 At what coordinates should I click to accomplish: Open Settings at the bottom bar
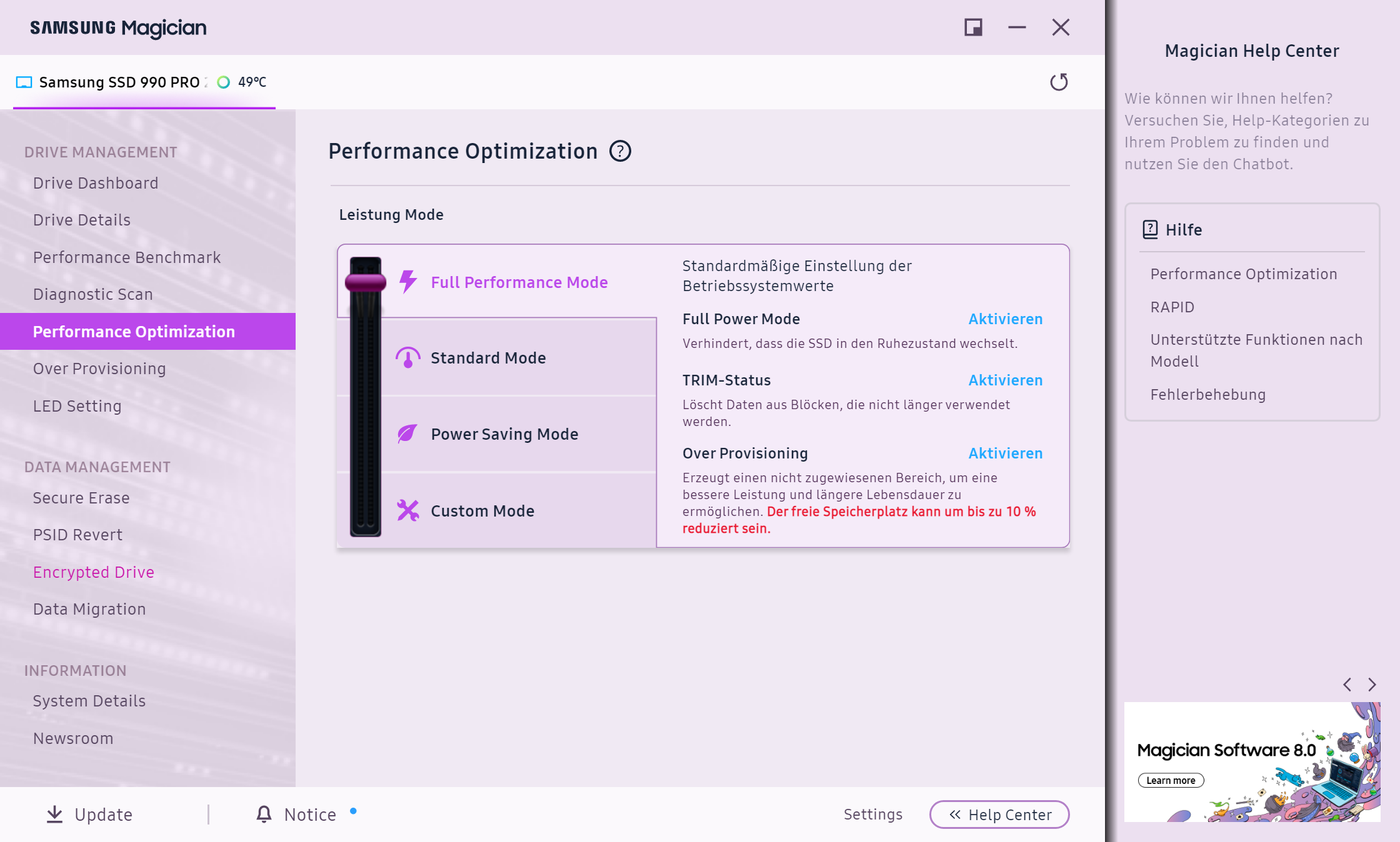point(872,815)
